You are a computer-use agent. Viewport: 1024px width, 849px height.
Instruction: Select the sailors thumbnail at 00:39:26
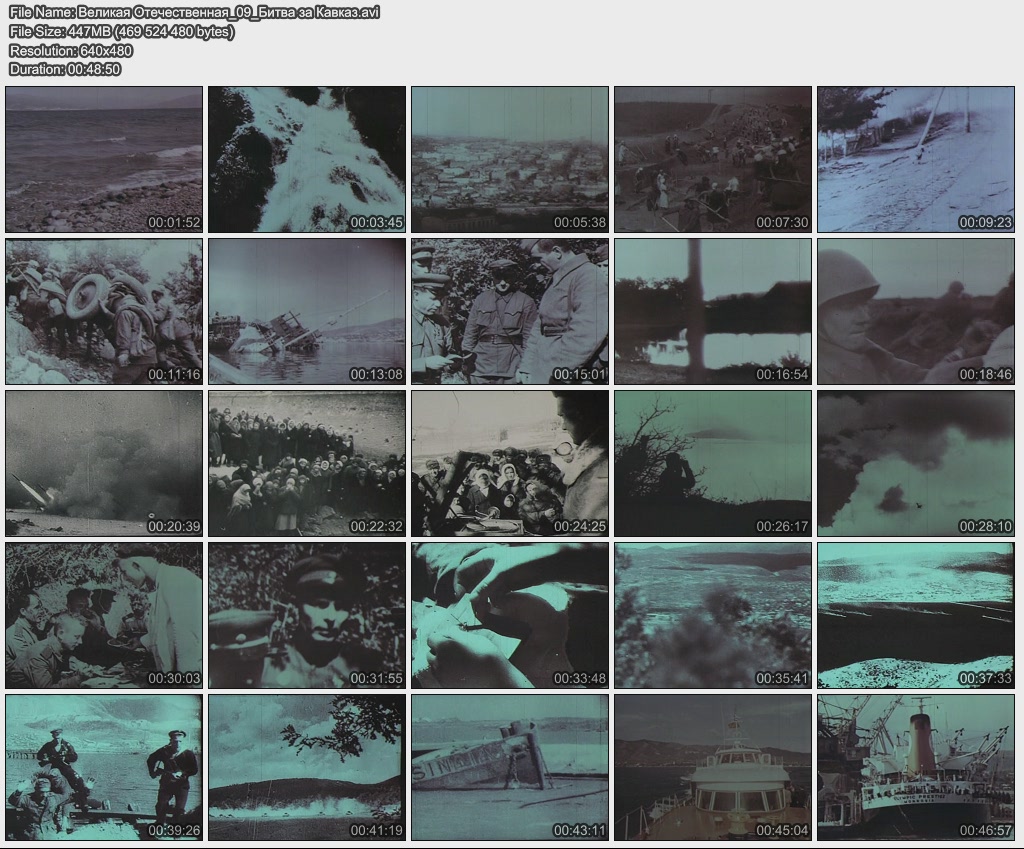104,767
